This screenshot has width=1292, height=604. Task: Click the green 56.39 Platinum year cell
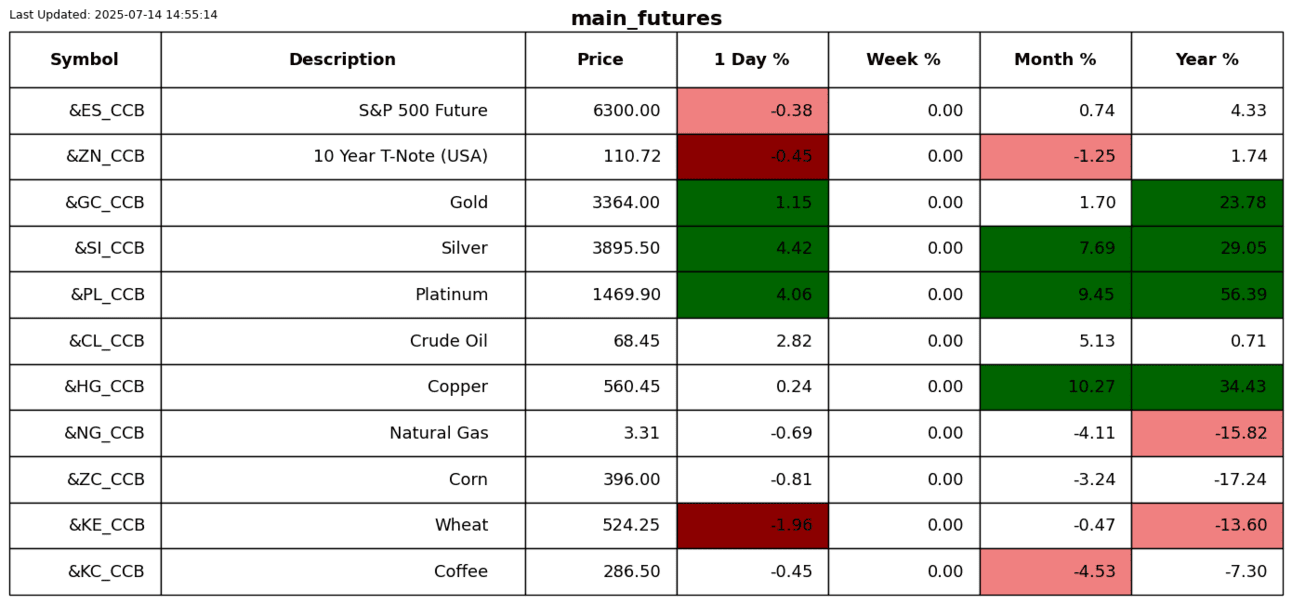tap(1206, 295)
